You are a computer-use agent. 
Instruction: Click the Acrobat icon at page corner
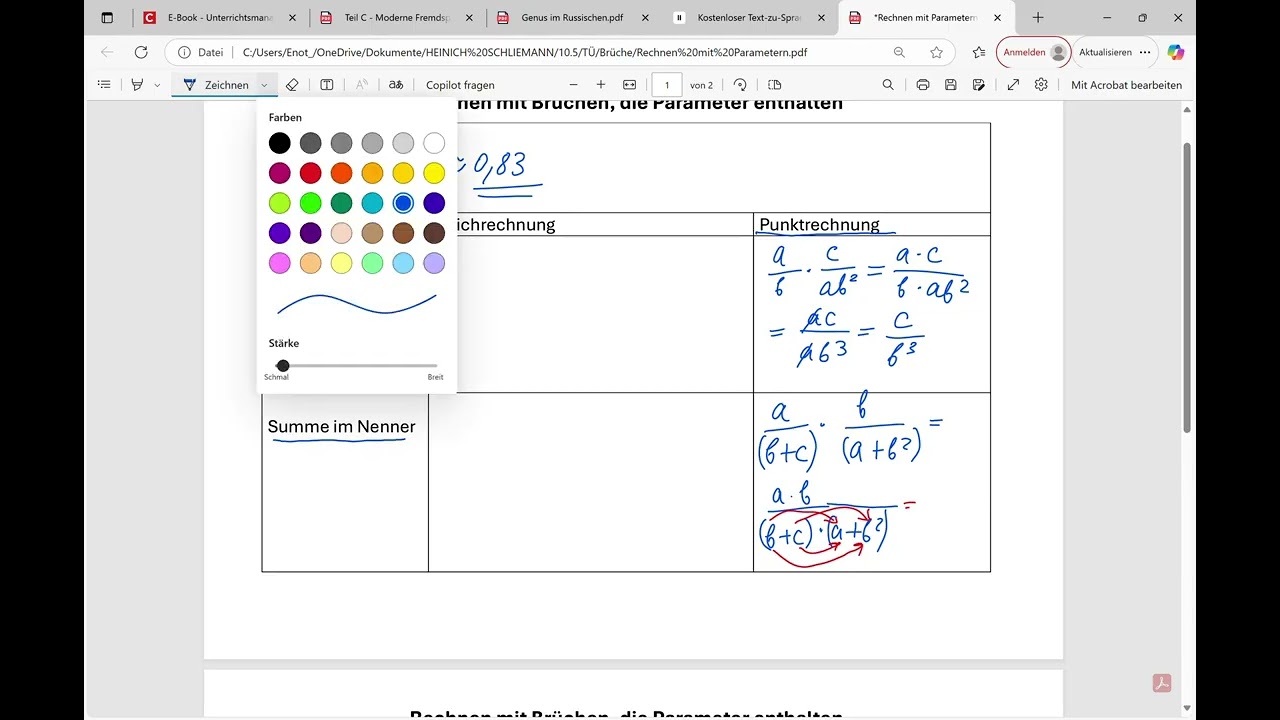tap(1162, 683)
